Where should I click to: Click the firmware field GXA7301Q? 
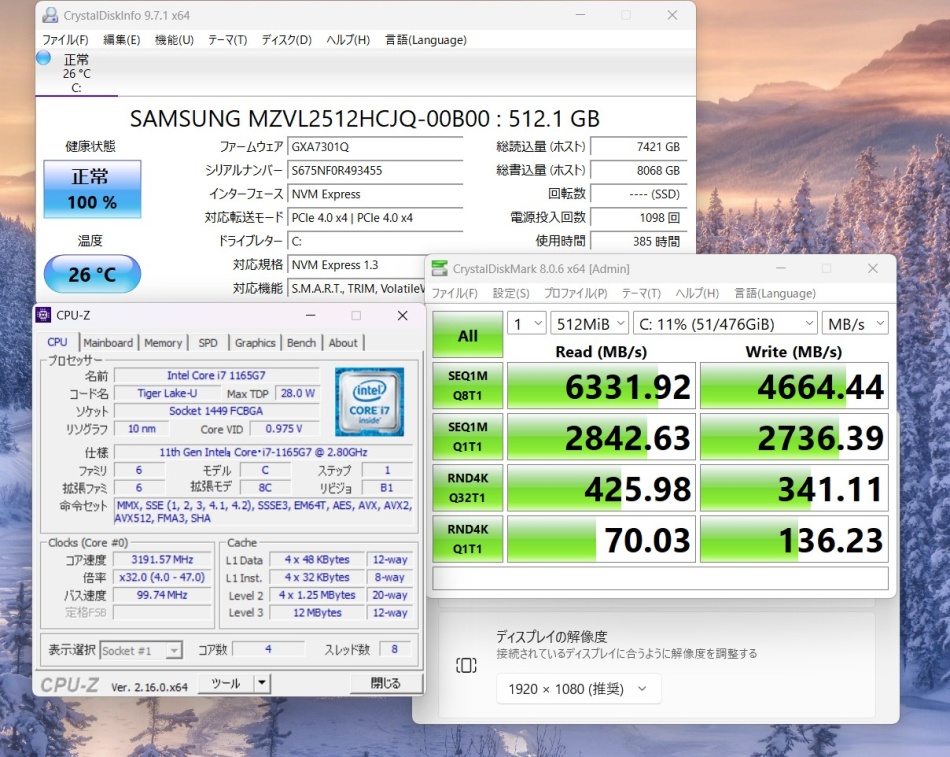tap(375, 147)
